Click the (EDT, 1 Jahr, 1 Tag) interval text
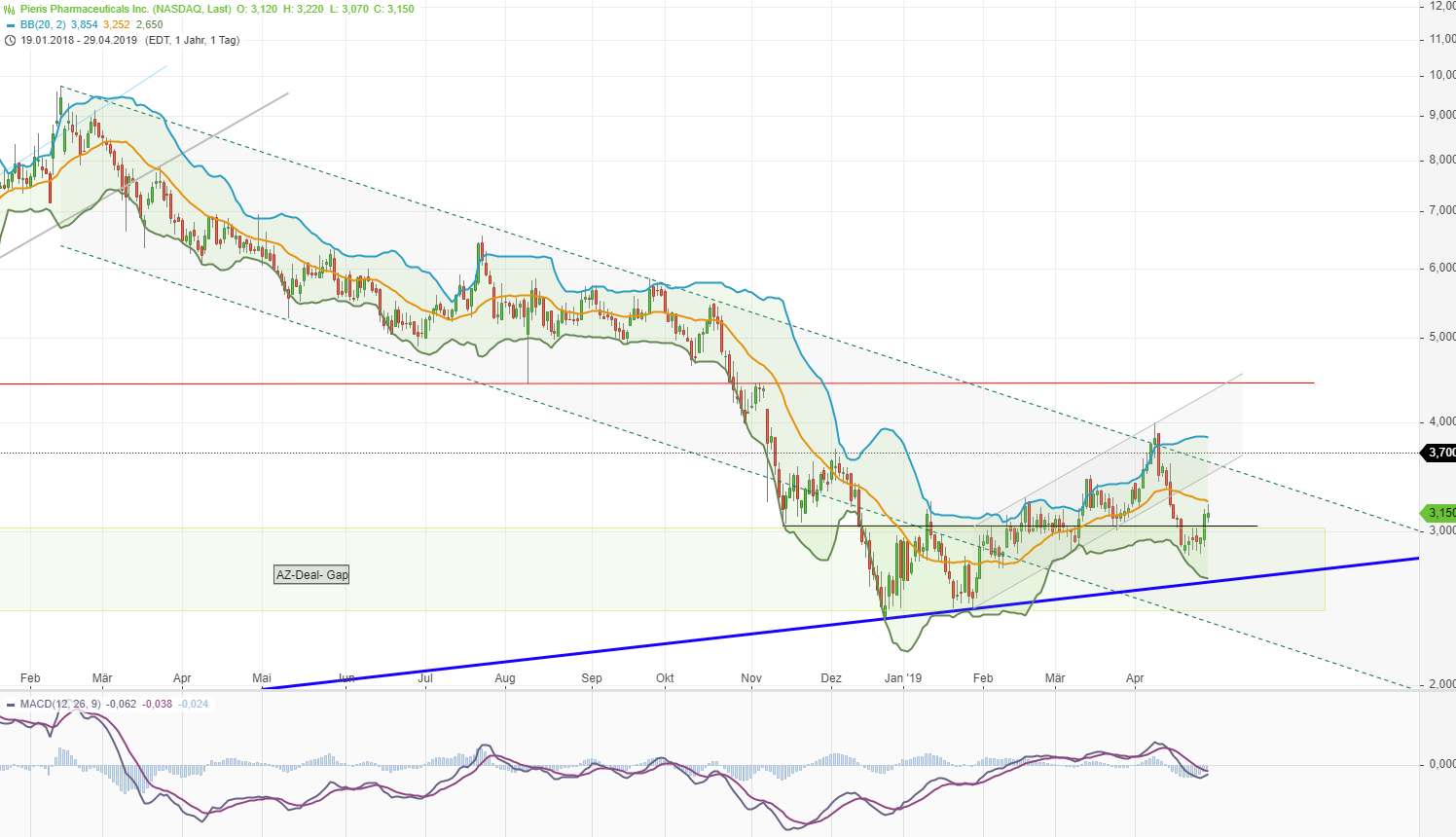Viewport: 1456px width, 837px height. coord(192,40)
